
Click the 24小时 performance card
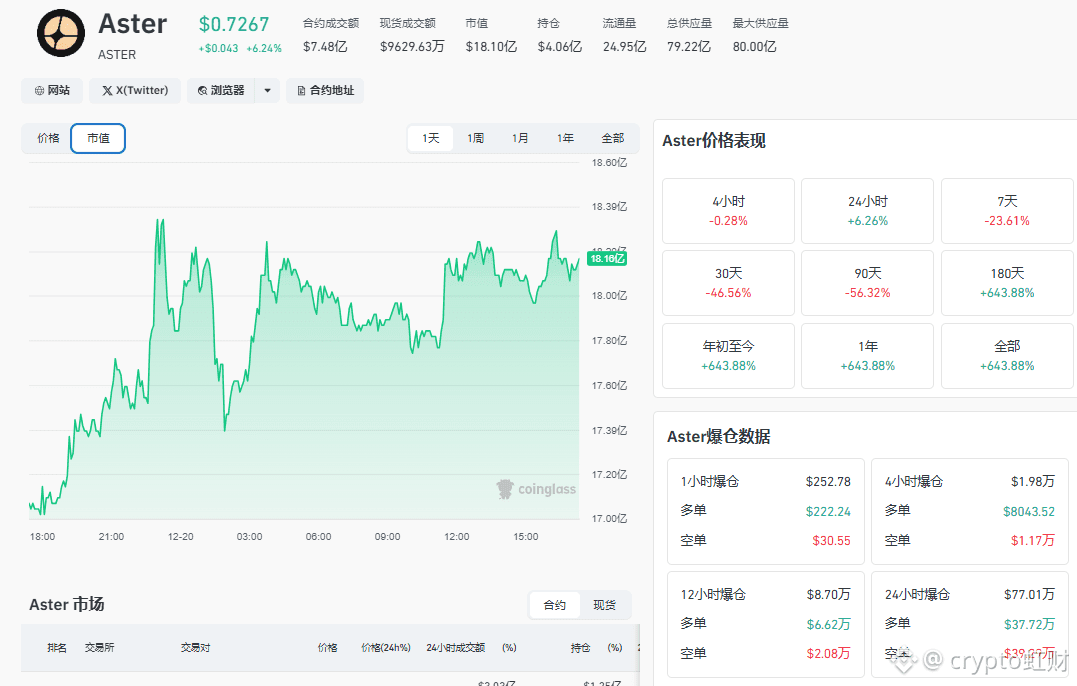868,211
